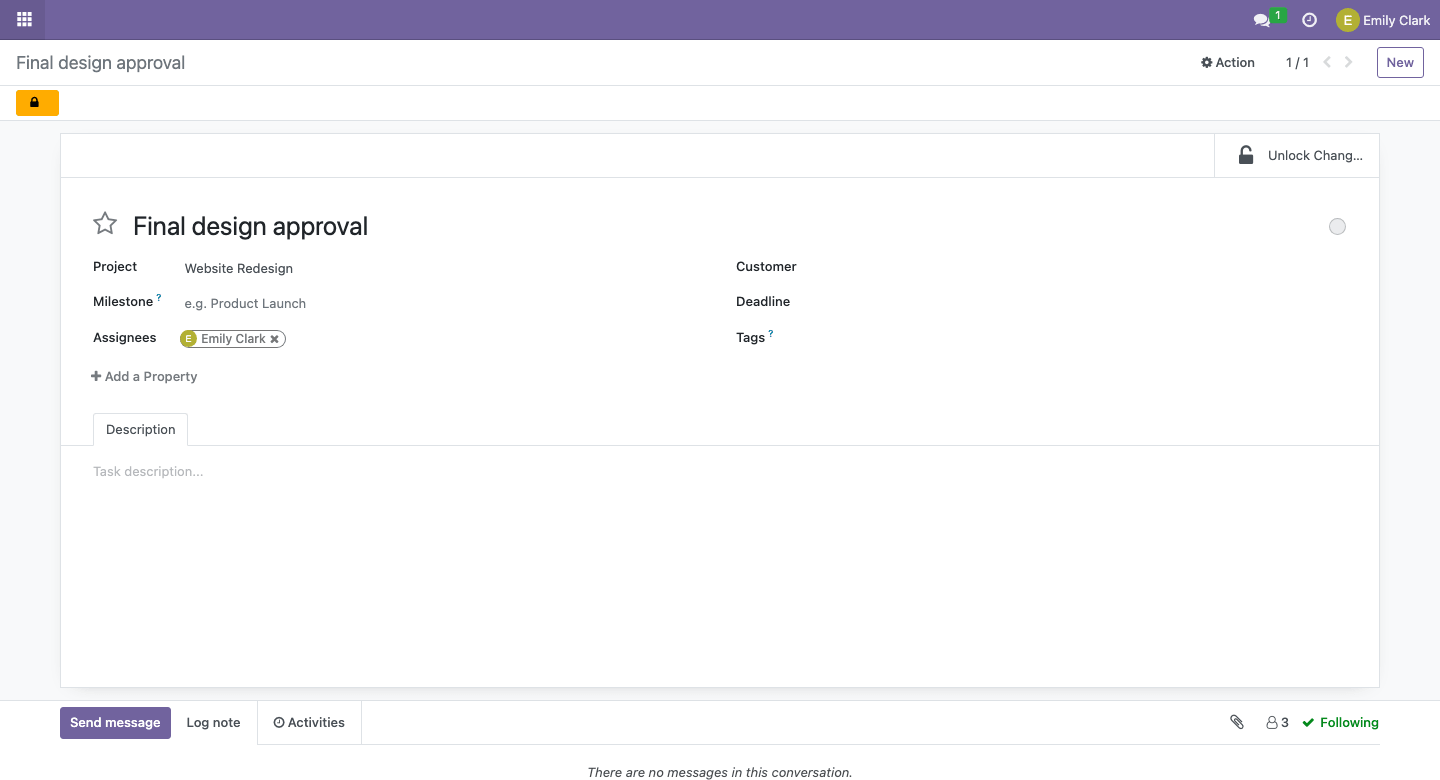1440x780 pixels.
Task: Set the task state circle
Action: click(1337, 227)
